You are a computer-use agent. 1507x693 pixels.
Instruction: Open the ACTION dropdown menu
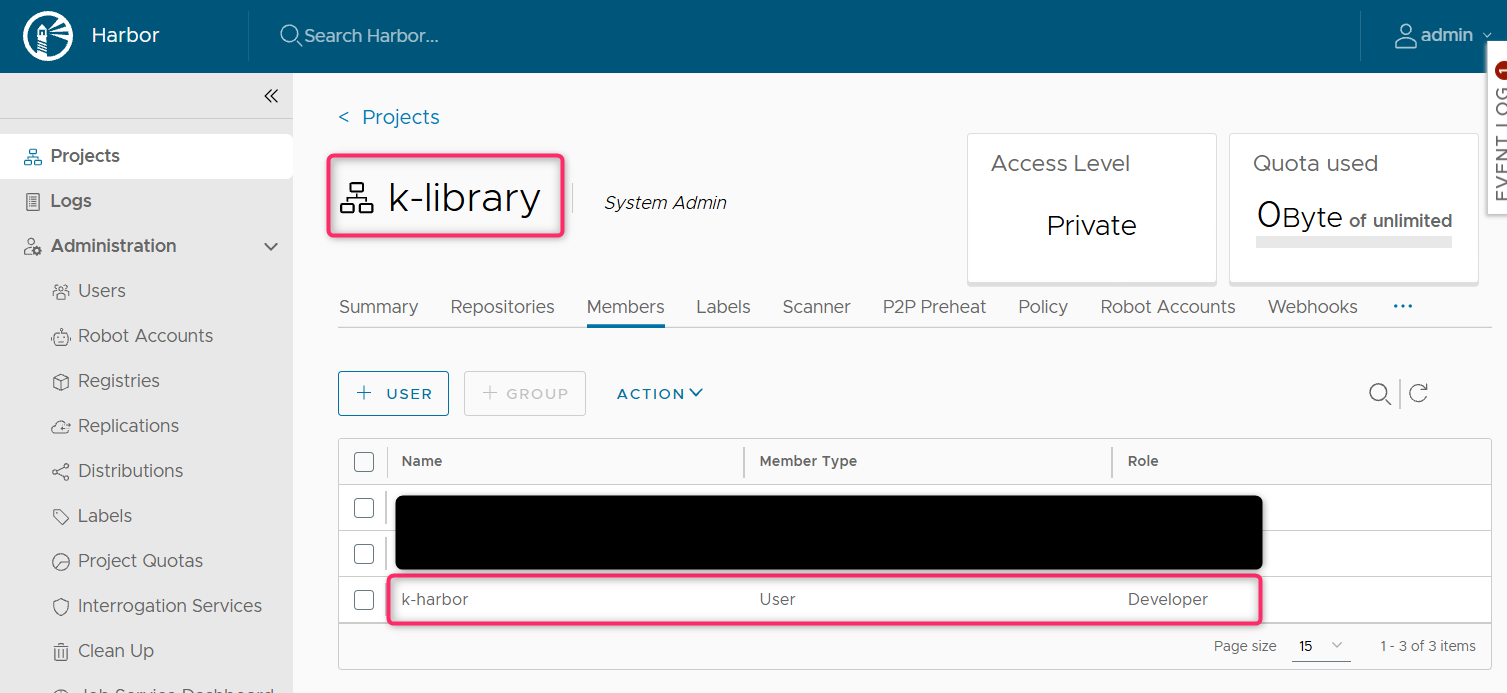[x=660, y=394]
